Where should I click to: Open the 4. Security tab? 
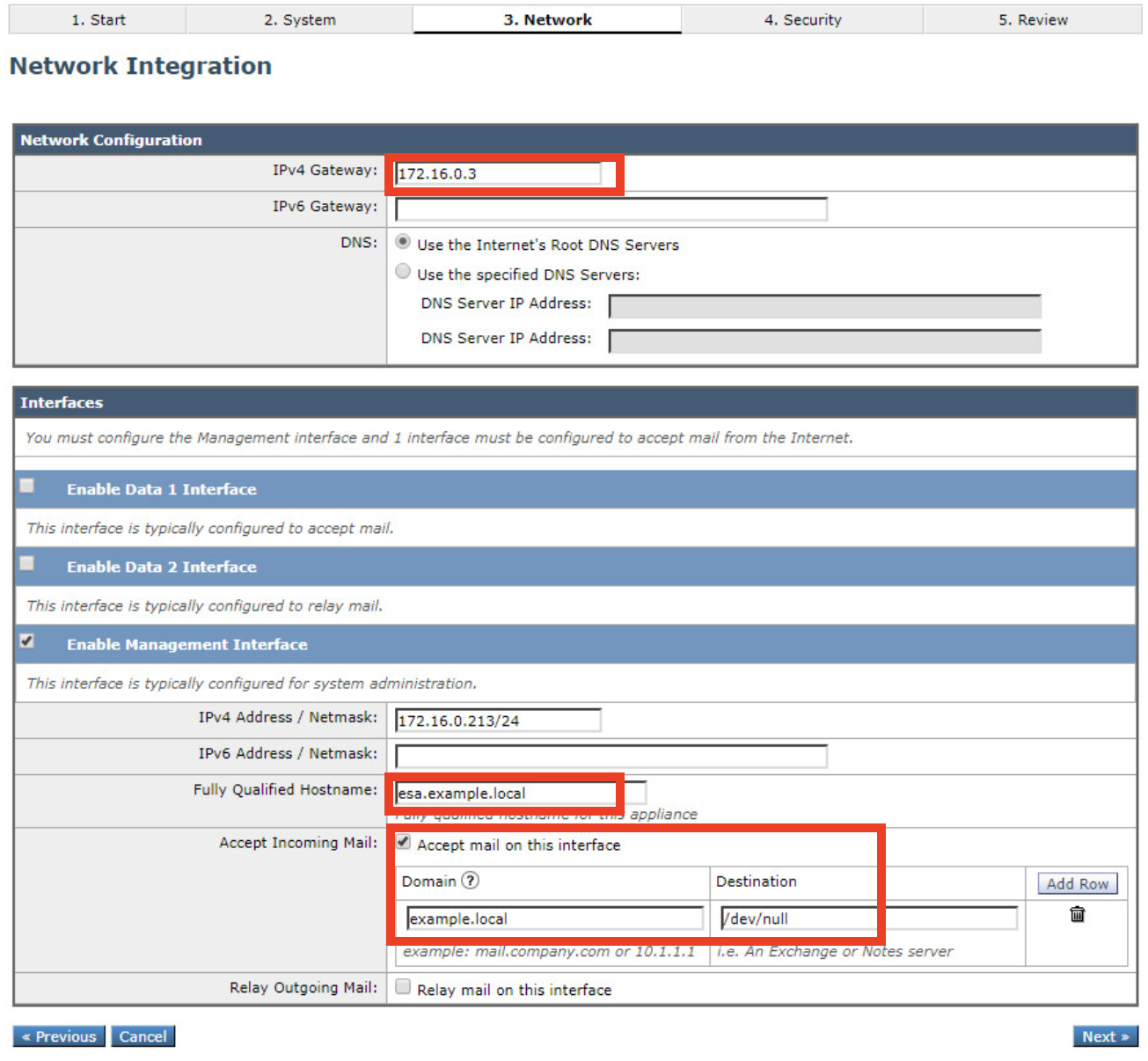802,19
